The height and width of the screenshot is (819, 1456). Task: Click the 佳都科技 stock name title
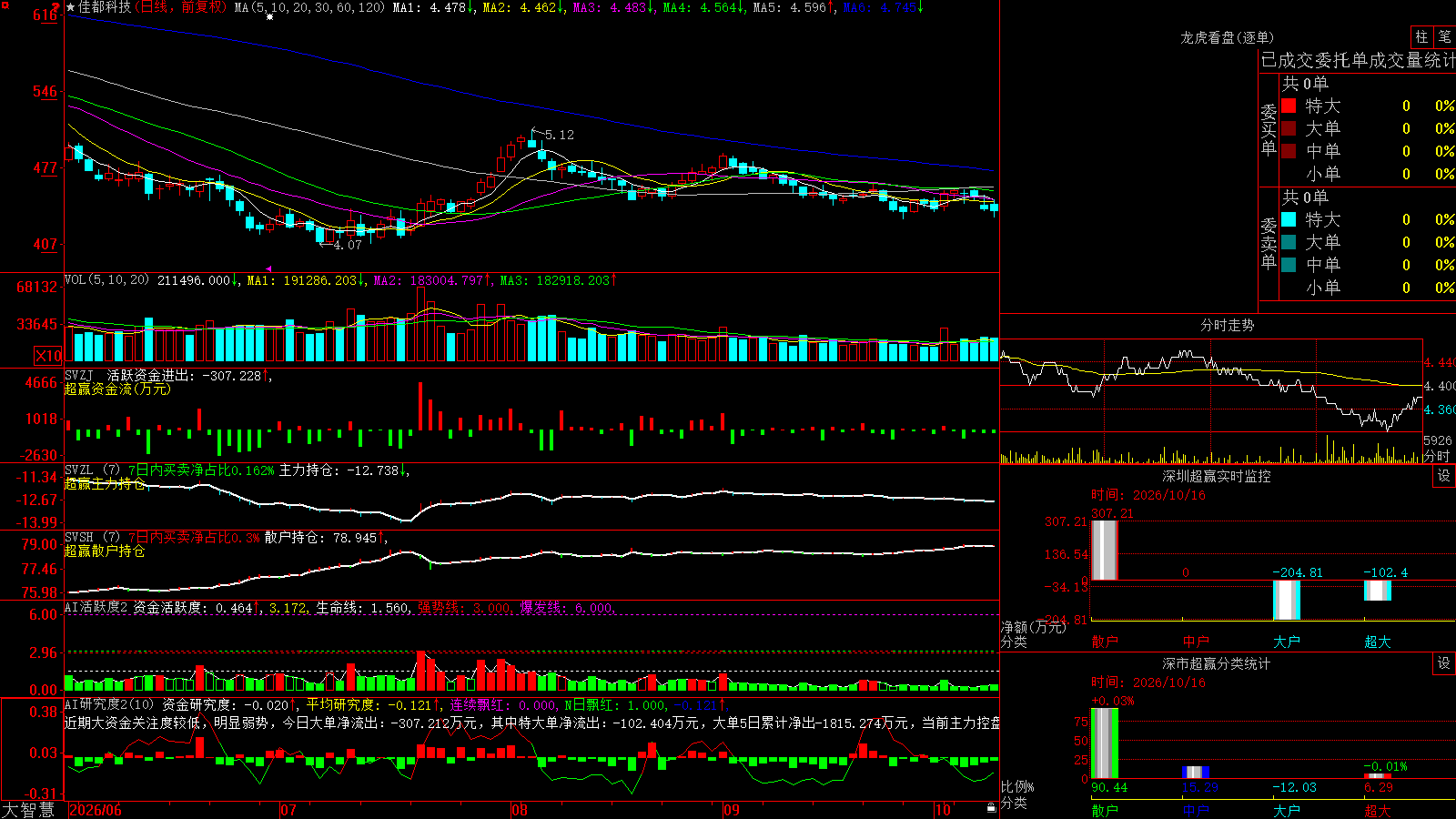point(105,7)
